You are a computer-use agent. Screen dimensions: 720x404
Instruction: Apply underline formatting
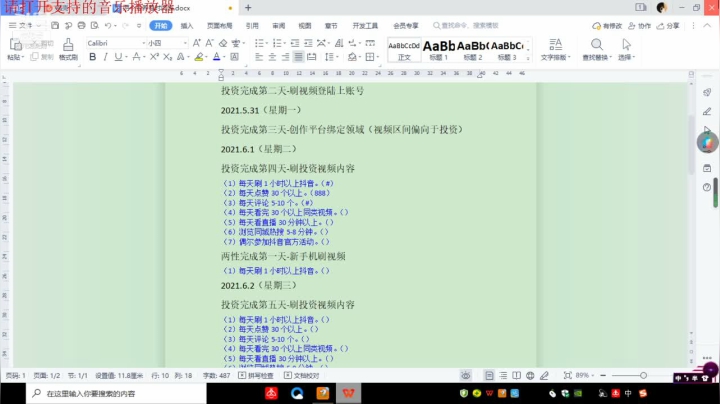click(118, 57)
